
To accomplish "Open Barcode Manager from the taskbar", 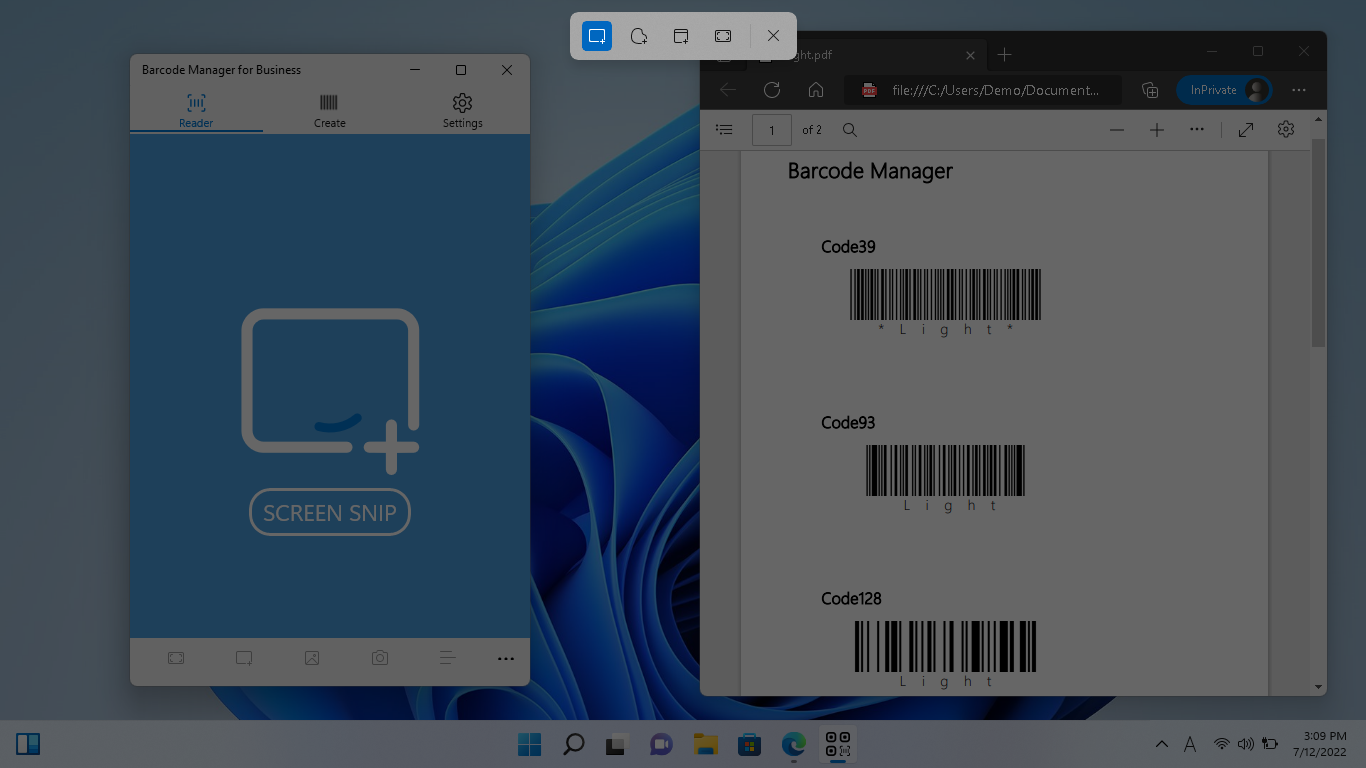I will point(837,744).
